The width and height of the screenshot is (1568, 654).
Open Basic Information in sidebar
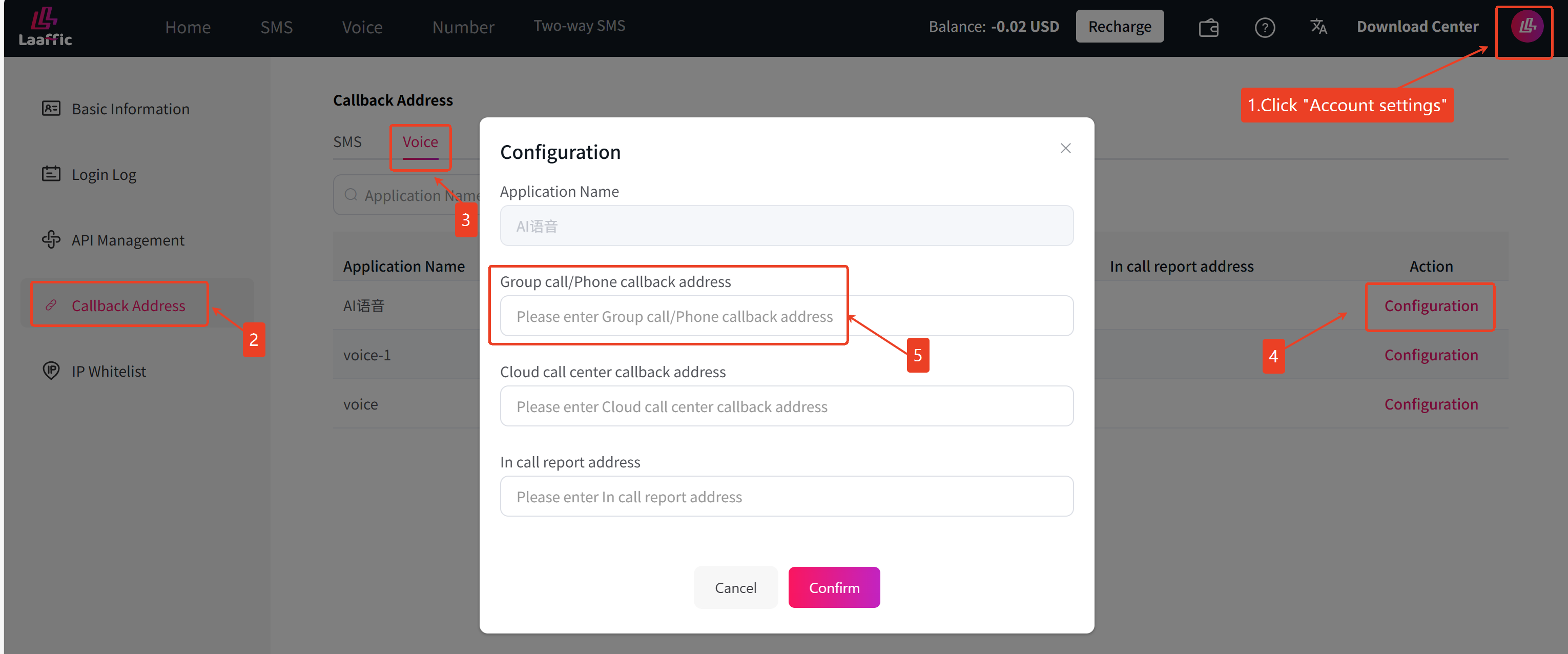pos(130,109)
